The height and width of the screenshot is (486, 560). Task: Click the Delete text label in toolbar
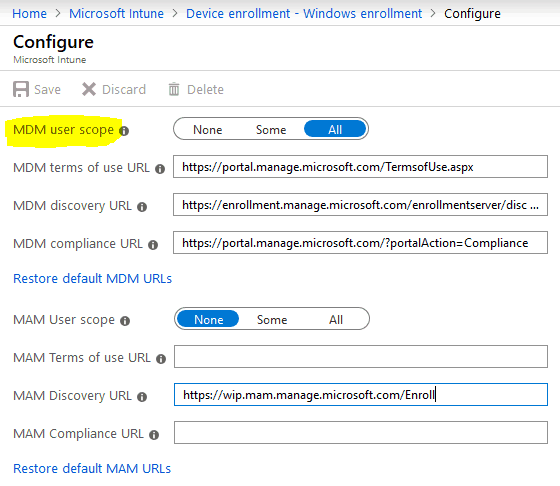pyautogui.click(x=205, y=90)
